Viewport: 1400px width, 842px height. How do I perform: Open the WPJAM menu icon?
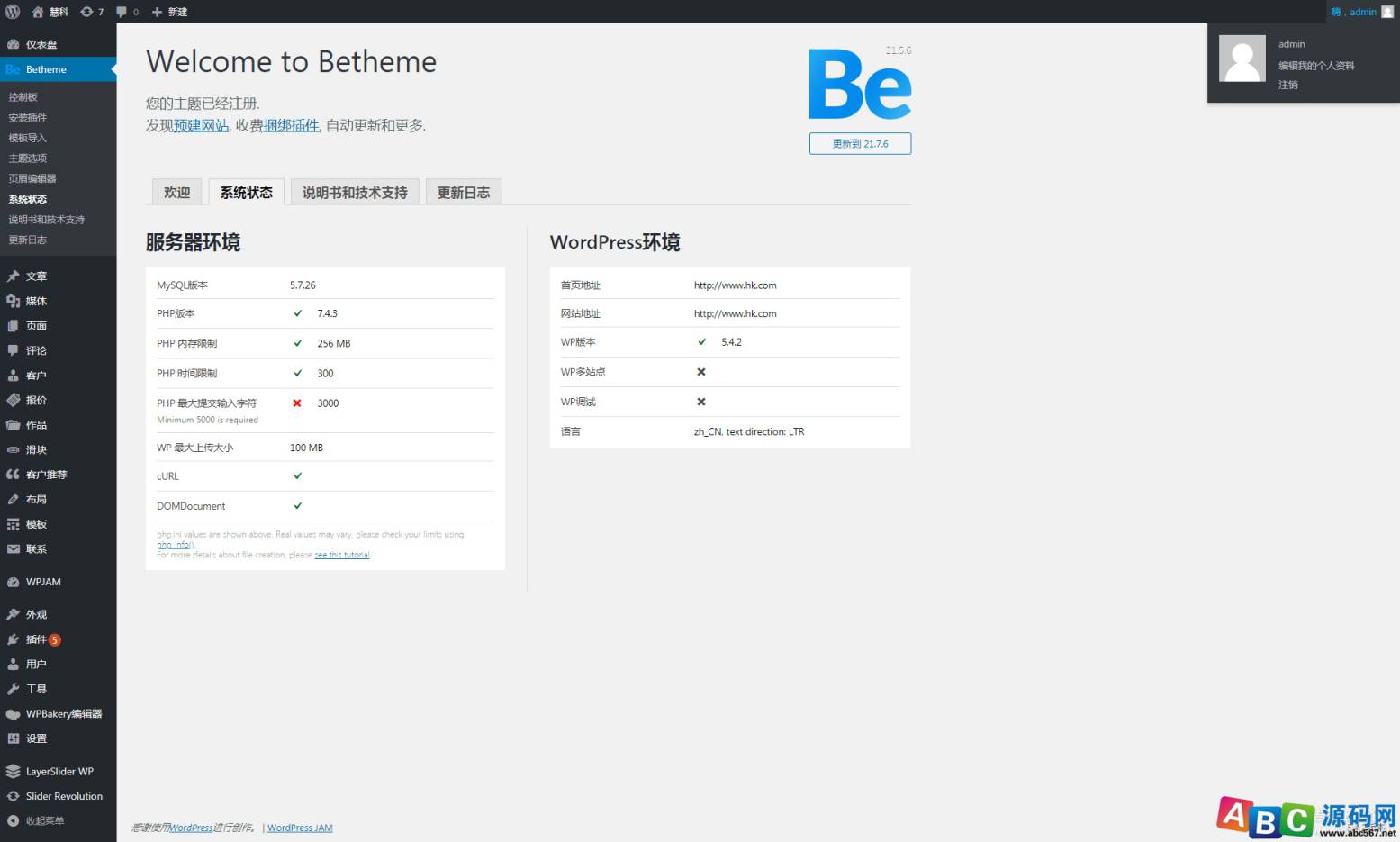[13, 582]
